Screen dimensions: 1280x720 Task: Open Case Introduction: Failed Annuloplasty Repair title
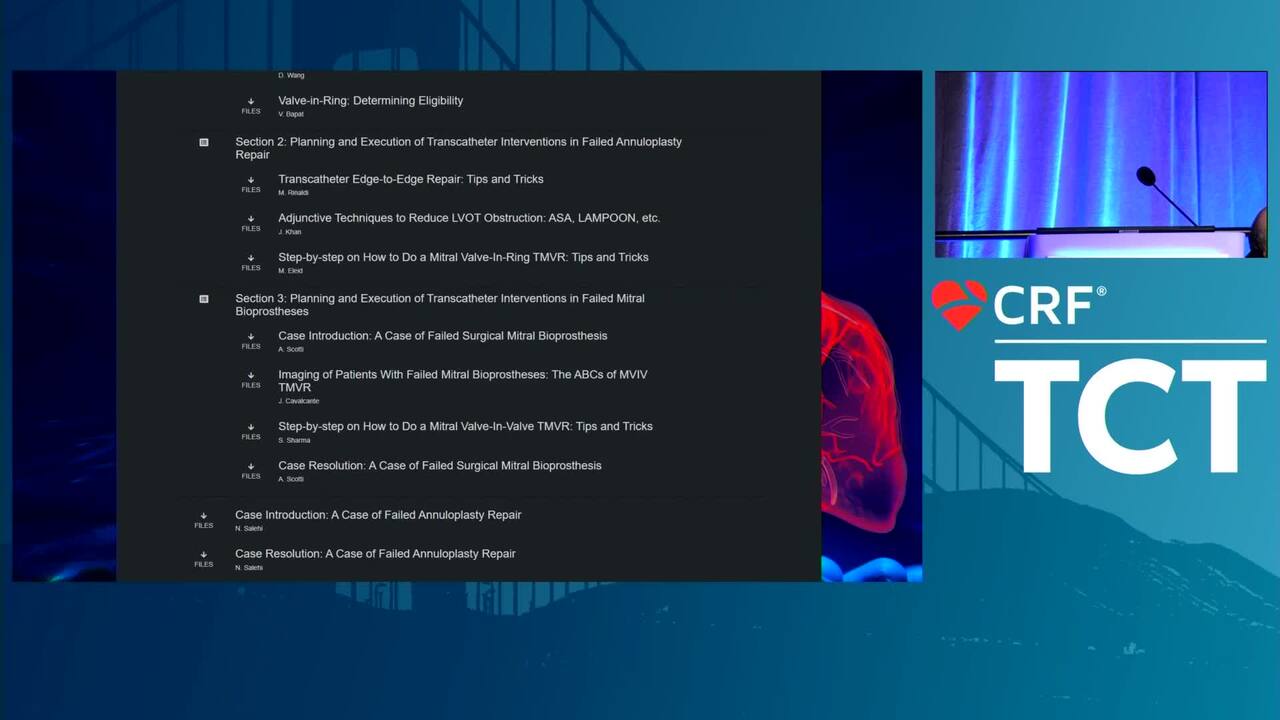pyautogui.click(x=378, y=515)
